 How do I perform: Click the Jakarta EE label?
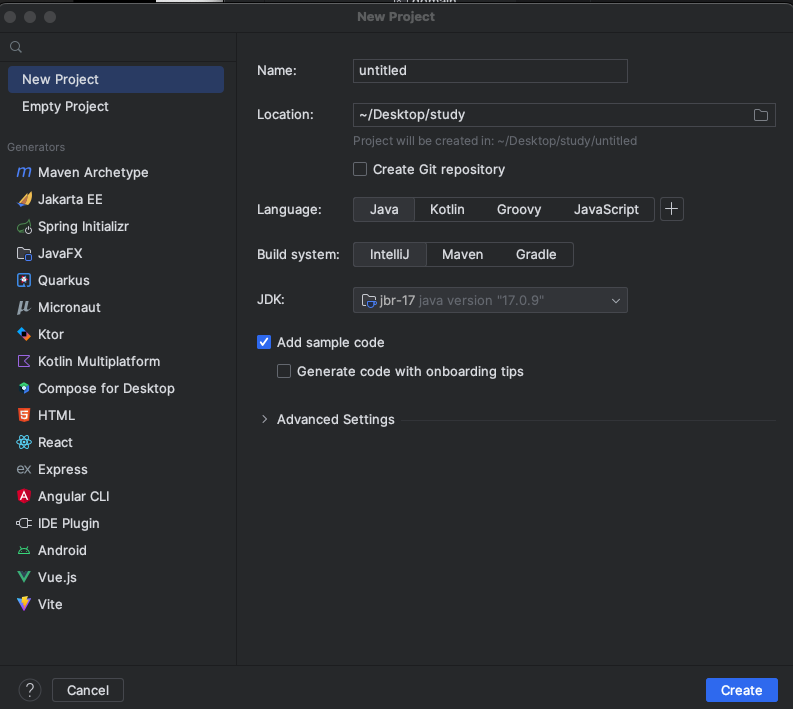click(70, 199)
